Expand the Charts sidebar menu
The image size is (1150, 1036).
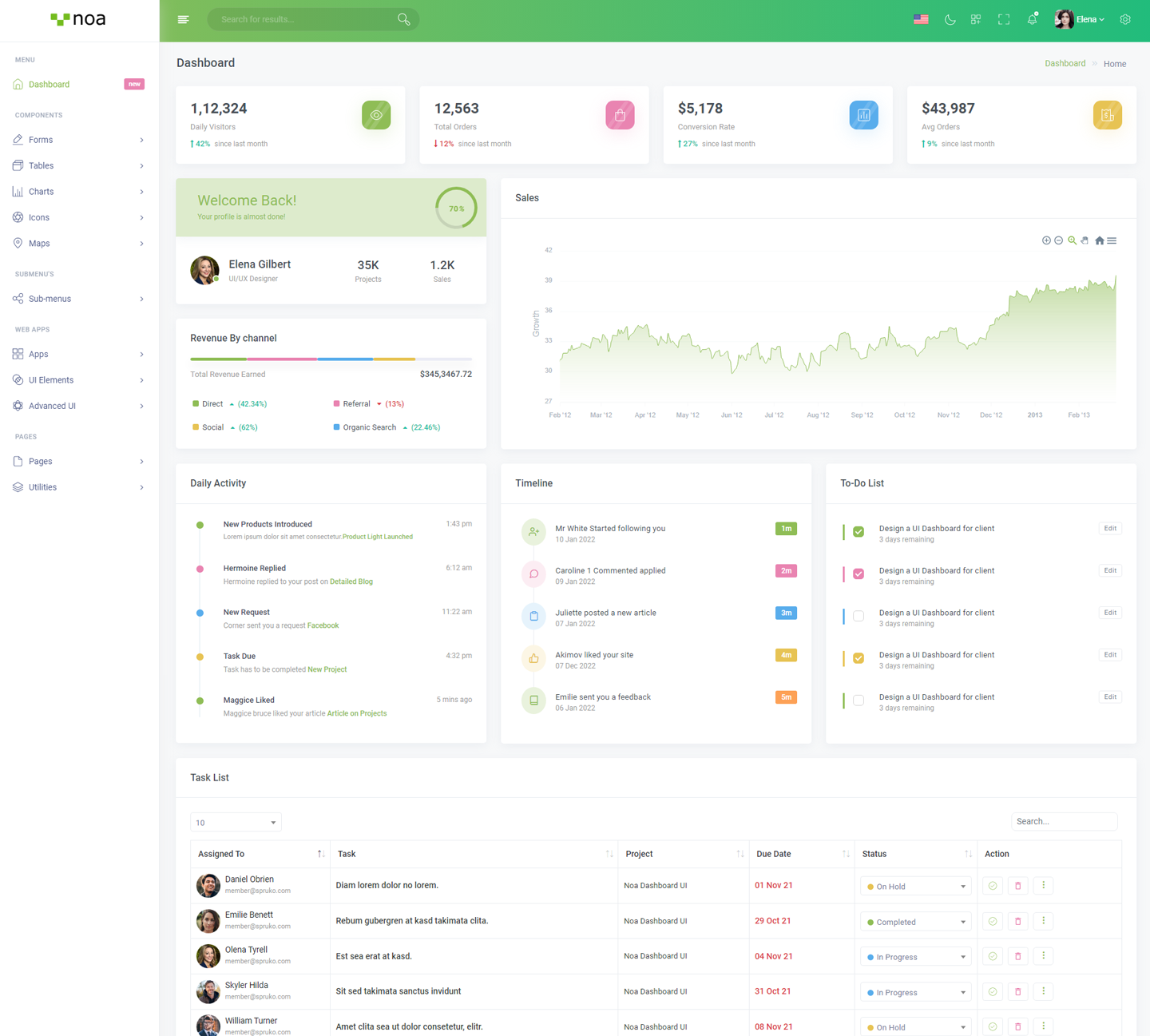(x=79, y=192)
